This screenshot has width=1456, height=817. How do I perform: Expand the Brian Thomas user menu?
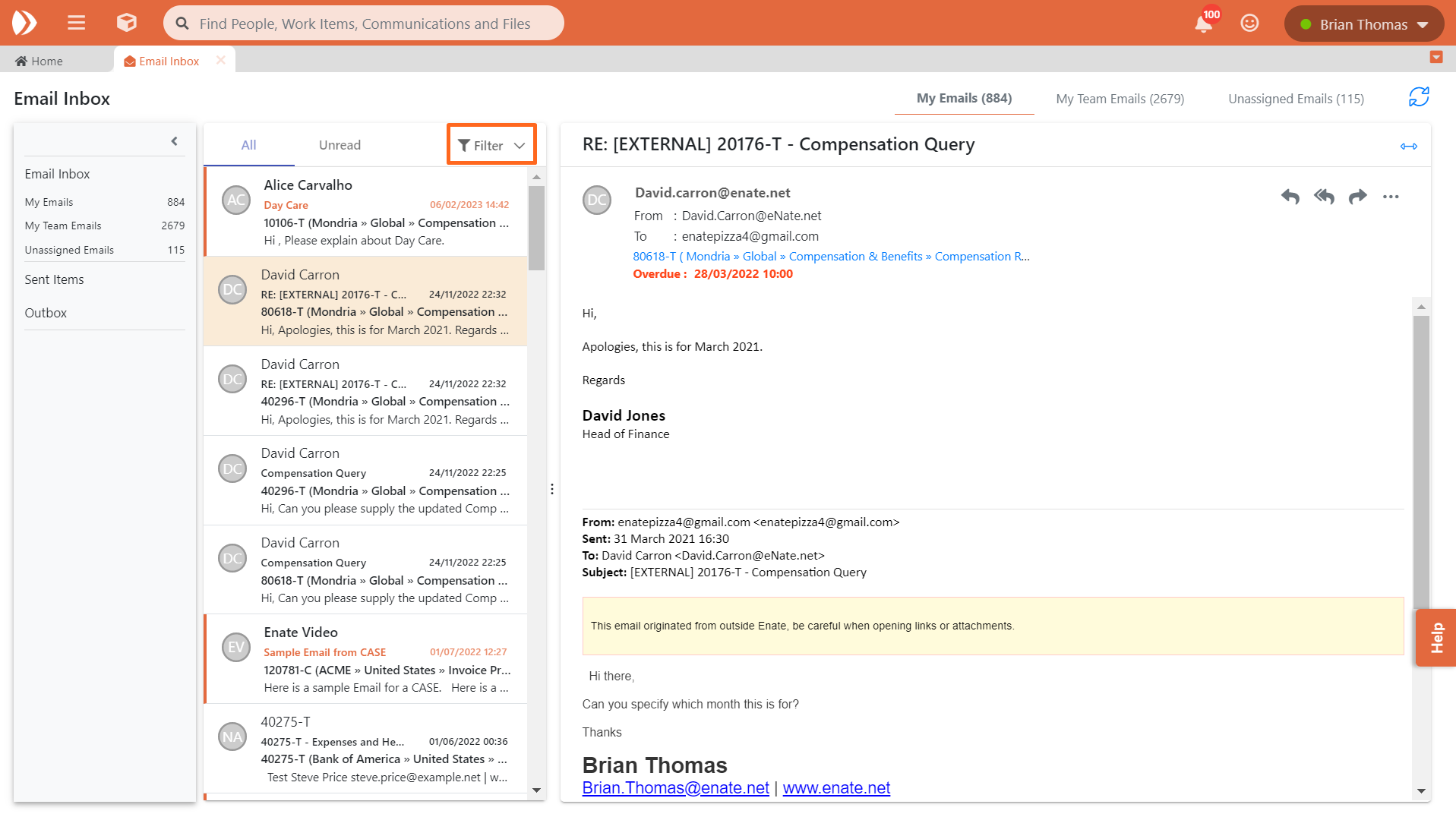[x=1364, y=24]
